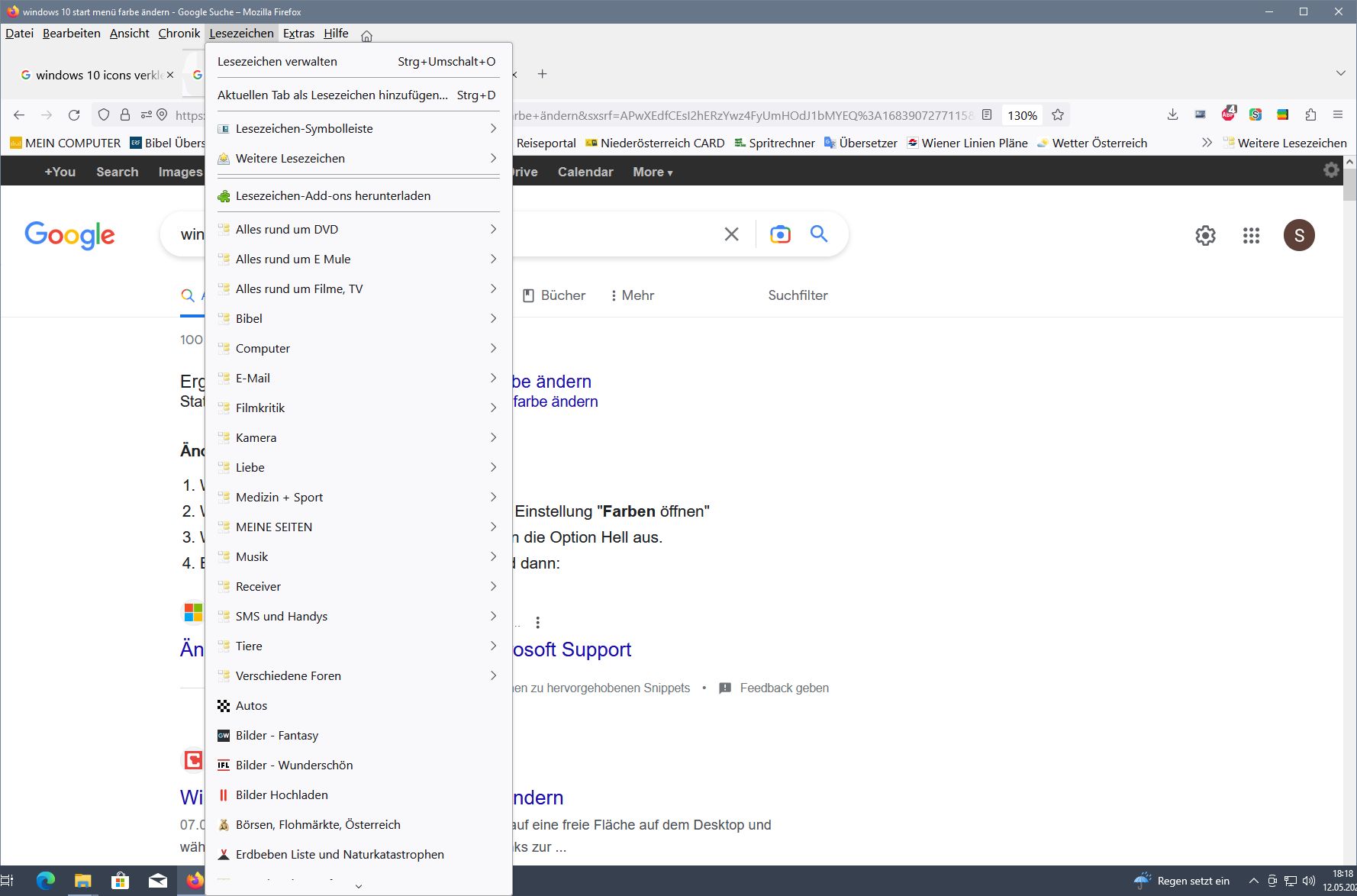
Task: Click the extensions puzzle icon
Action: [1310, 115]
